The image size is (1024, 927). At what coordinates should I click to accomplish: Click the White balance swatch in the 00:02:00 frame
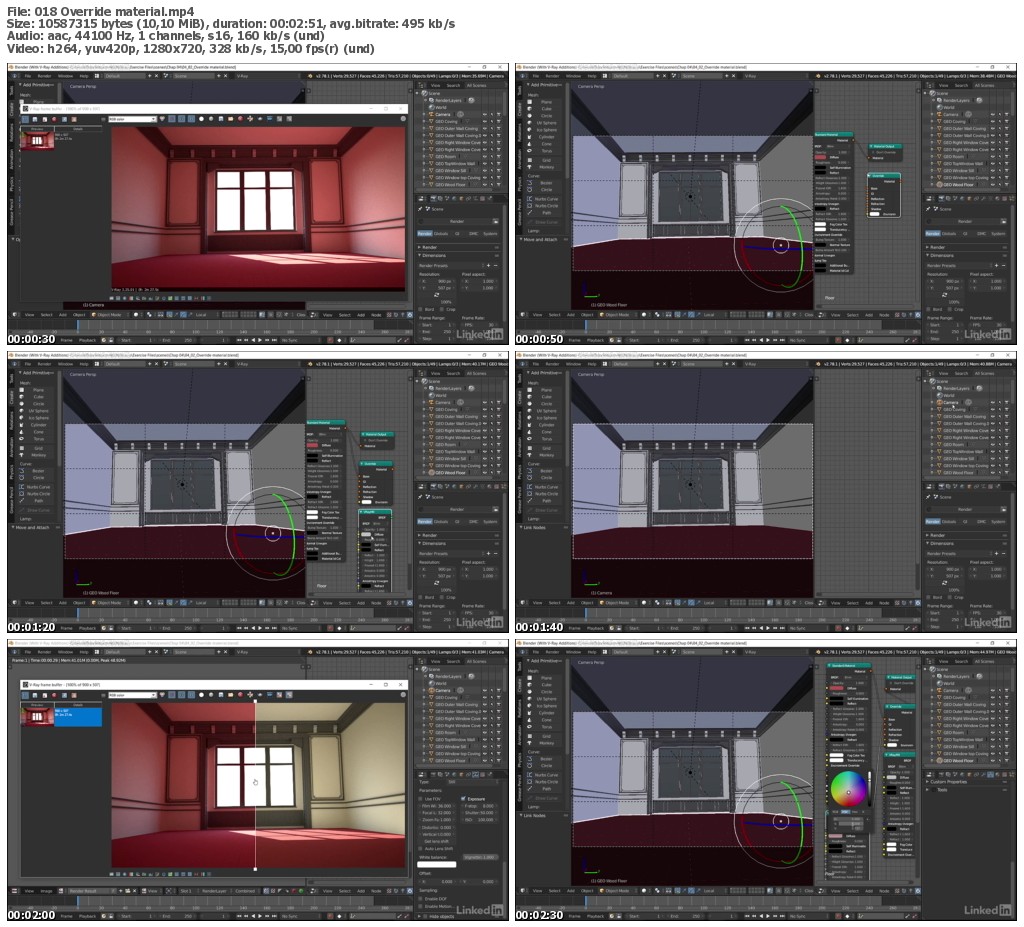click(x=437, y=865)
